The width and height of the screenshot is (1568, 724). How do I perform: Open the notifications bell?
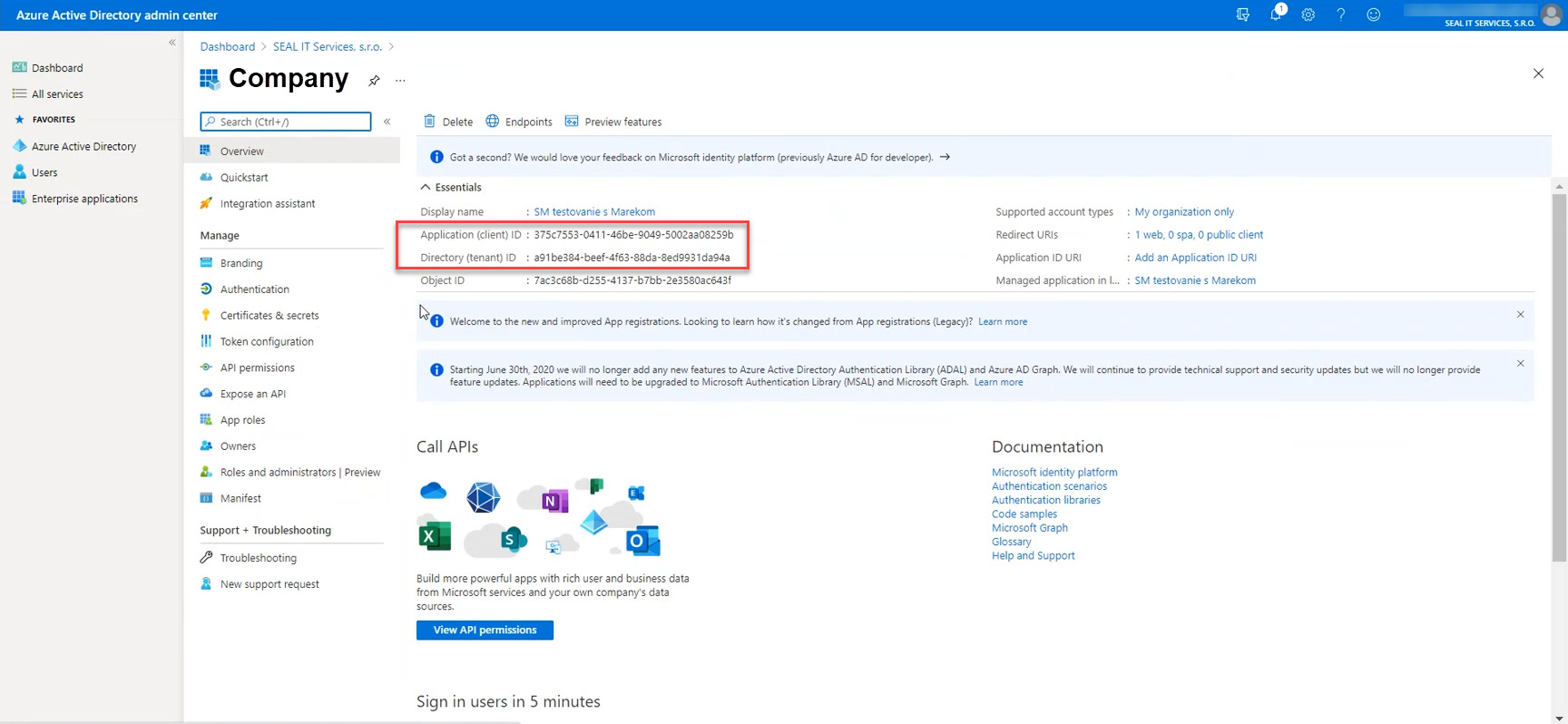1277,14
